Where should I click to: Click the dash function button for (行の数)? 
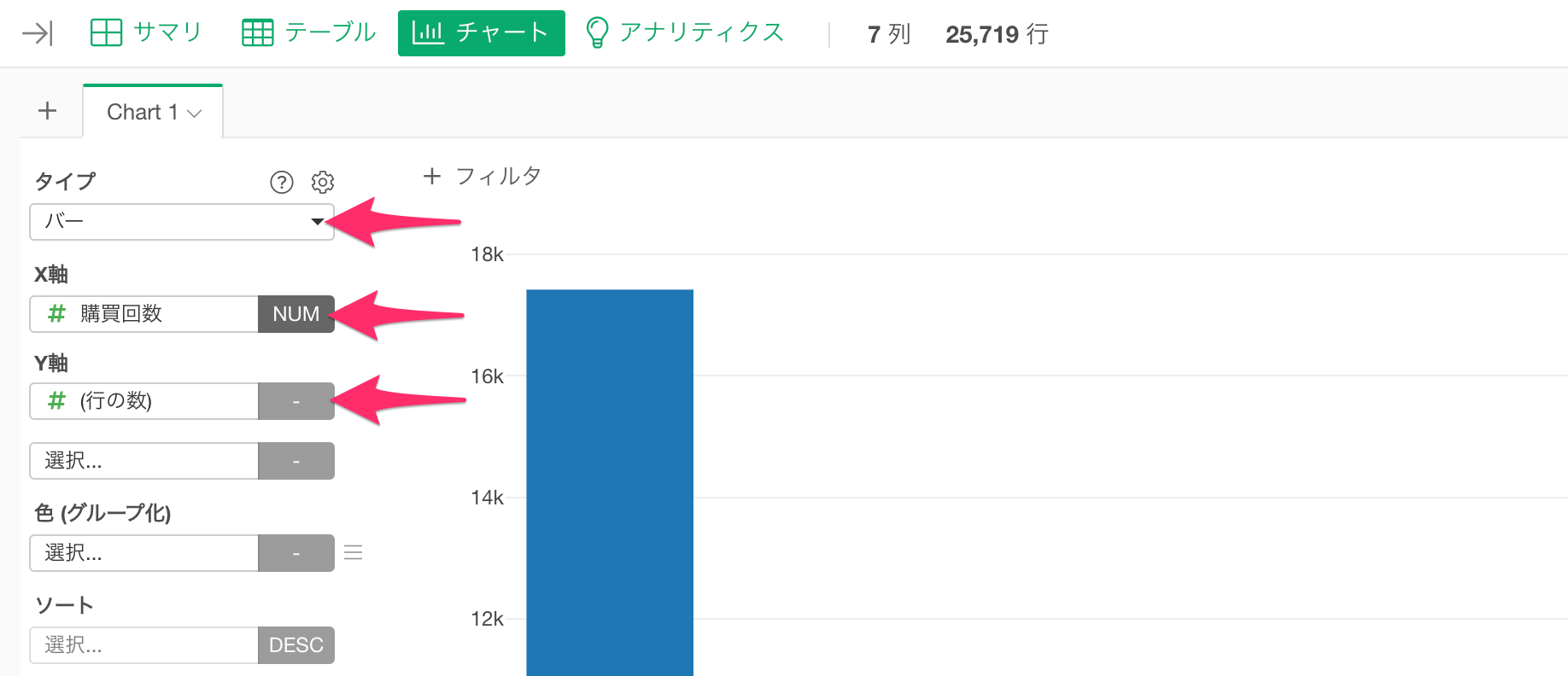(x=296, y=401)
